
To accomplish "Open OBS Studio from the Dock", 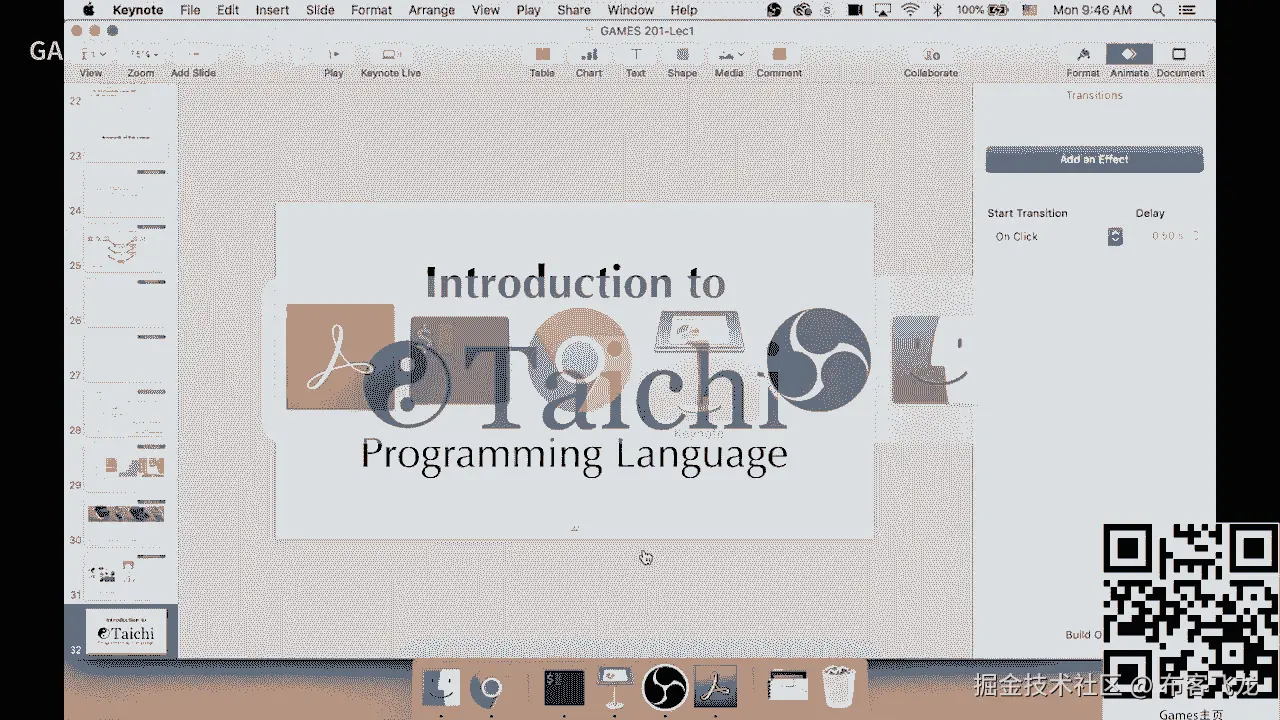I will click(665, 688).
